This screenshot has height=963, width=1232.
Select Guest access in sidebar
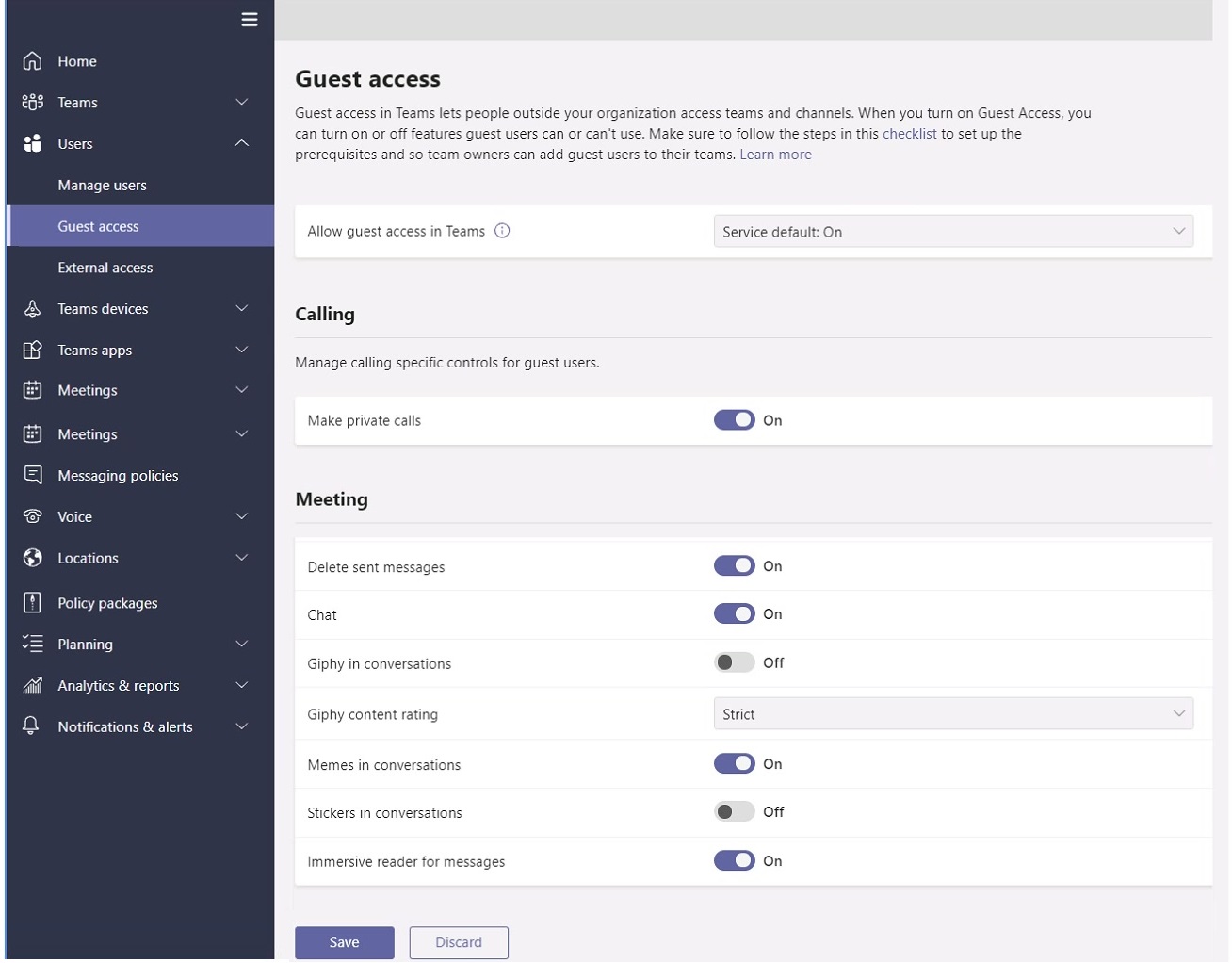(x=140, y=226)
